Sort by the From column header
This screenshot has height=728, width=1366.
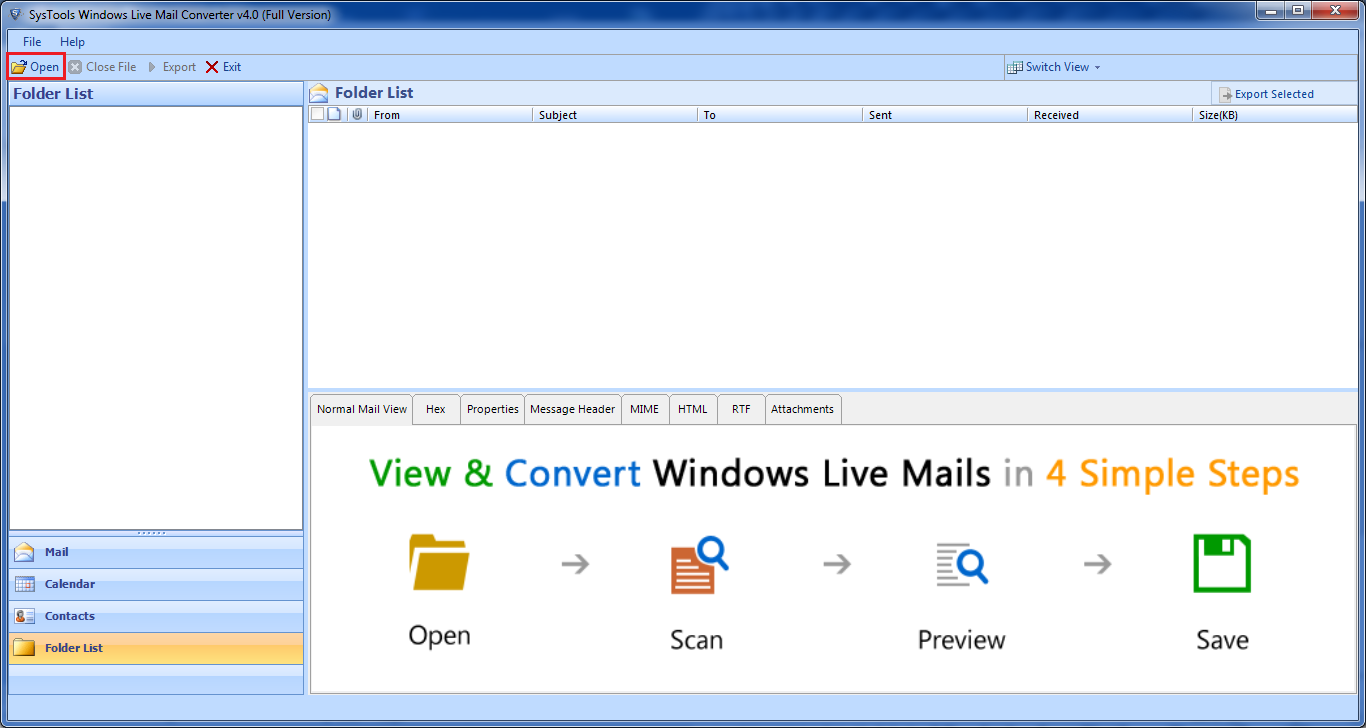coord(450,115)
